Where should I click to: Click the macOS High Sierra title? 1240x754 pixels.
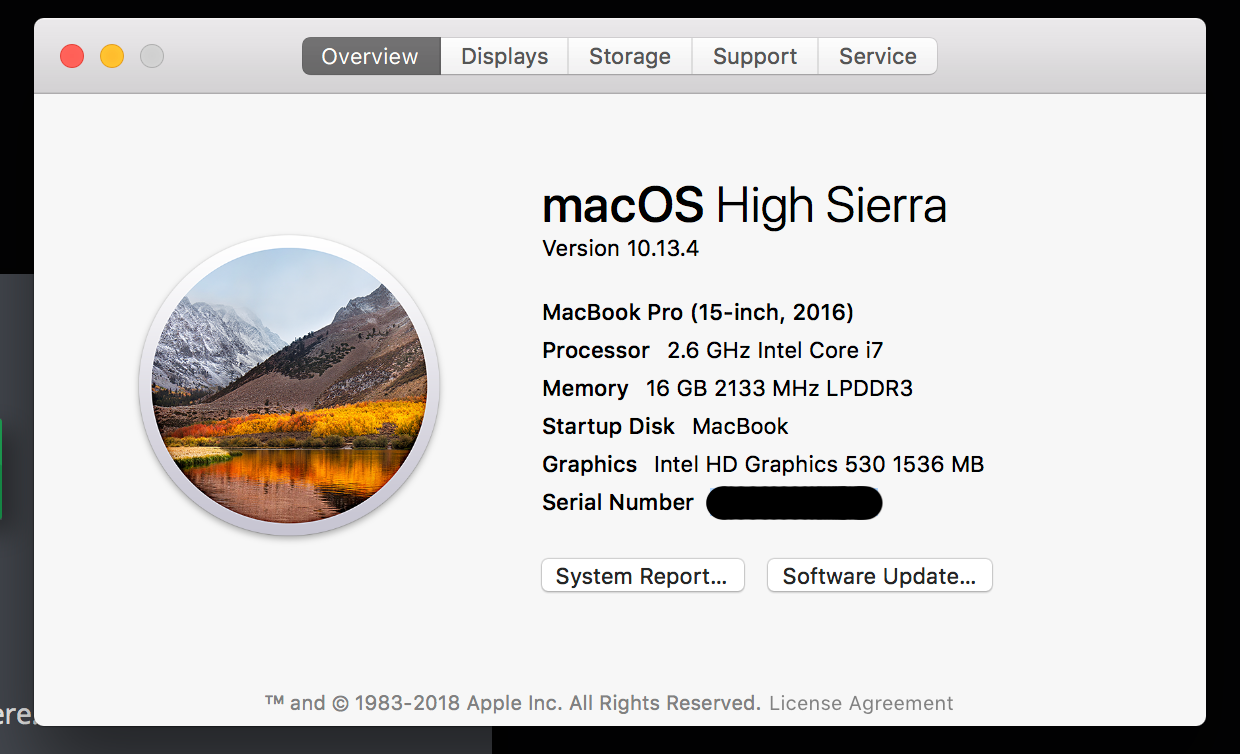click(744, 205)
